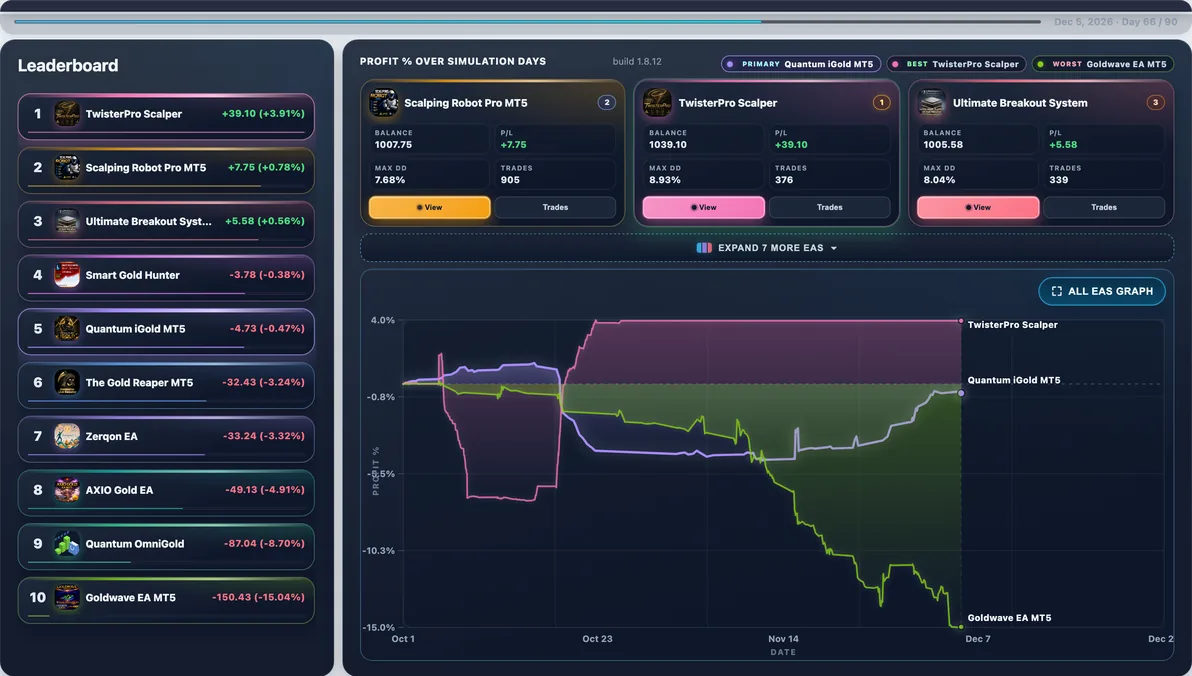Click the +39.10 (+3.91%) profit value
The height and width of the screenshot is (676, 1192).
click(x=263, y=113)
